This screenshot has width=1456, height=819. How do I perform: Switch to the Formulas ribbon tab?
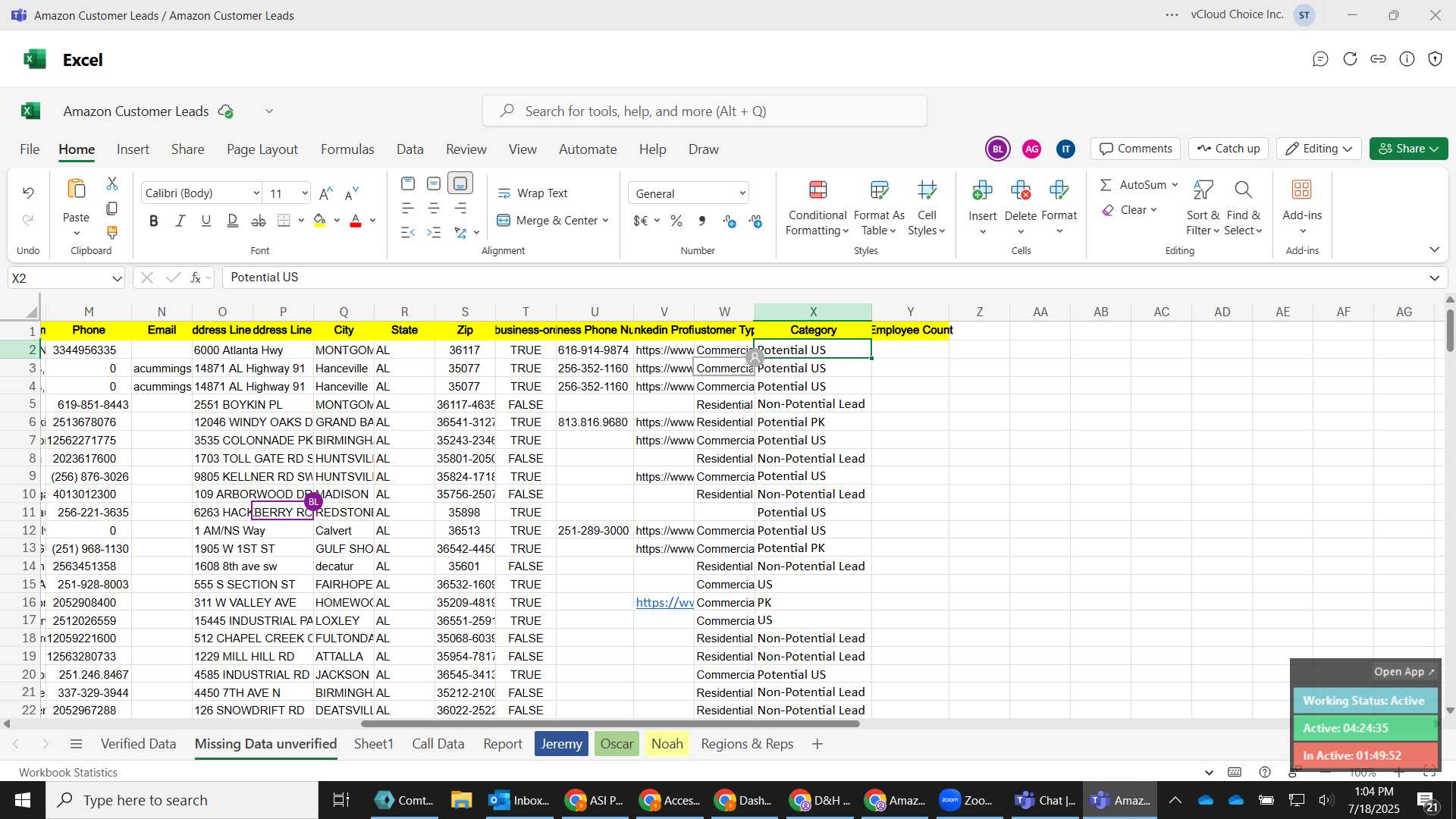point(347,149)
